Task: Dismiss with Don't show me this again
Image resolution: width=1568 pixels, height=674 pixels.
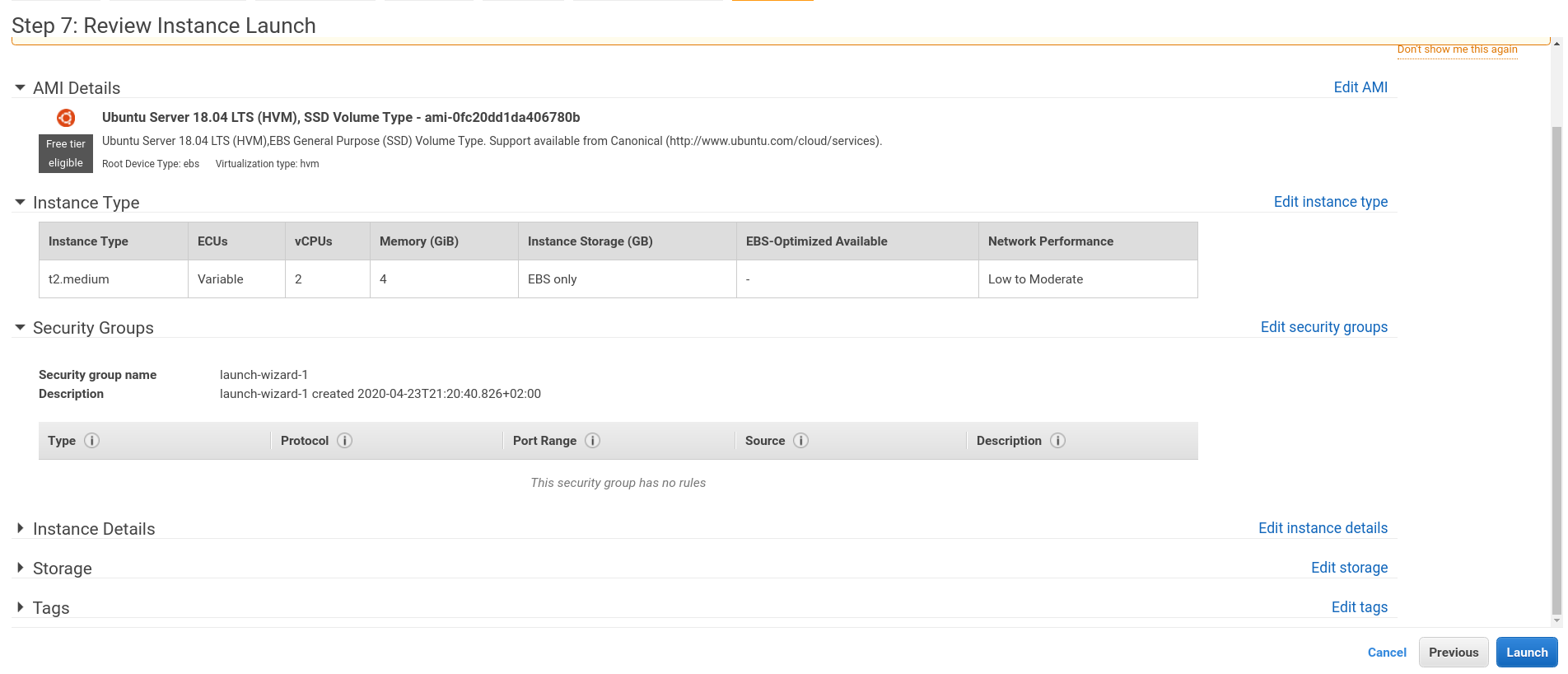Action: (1457, 49)
